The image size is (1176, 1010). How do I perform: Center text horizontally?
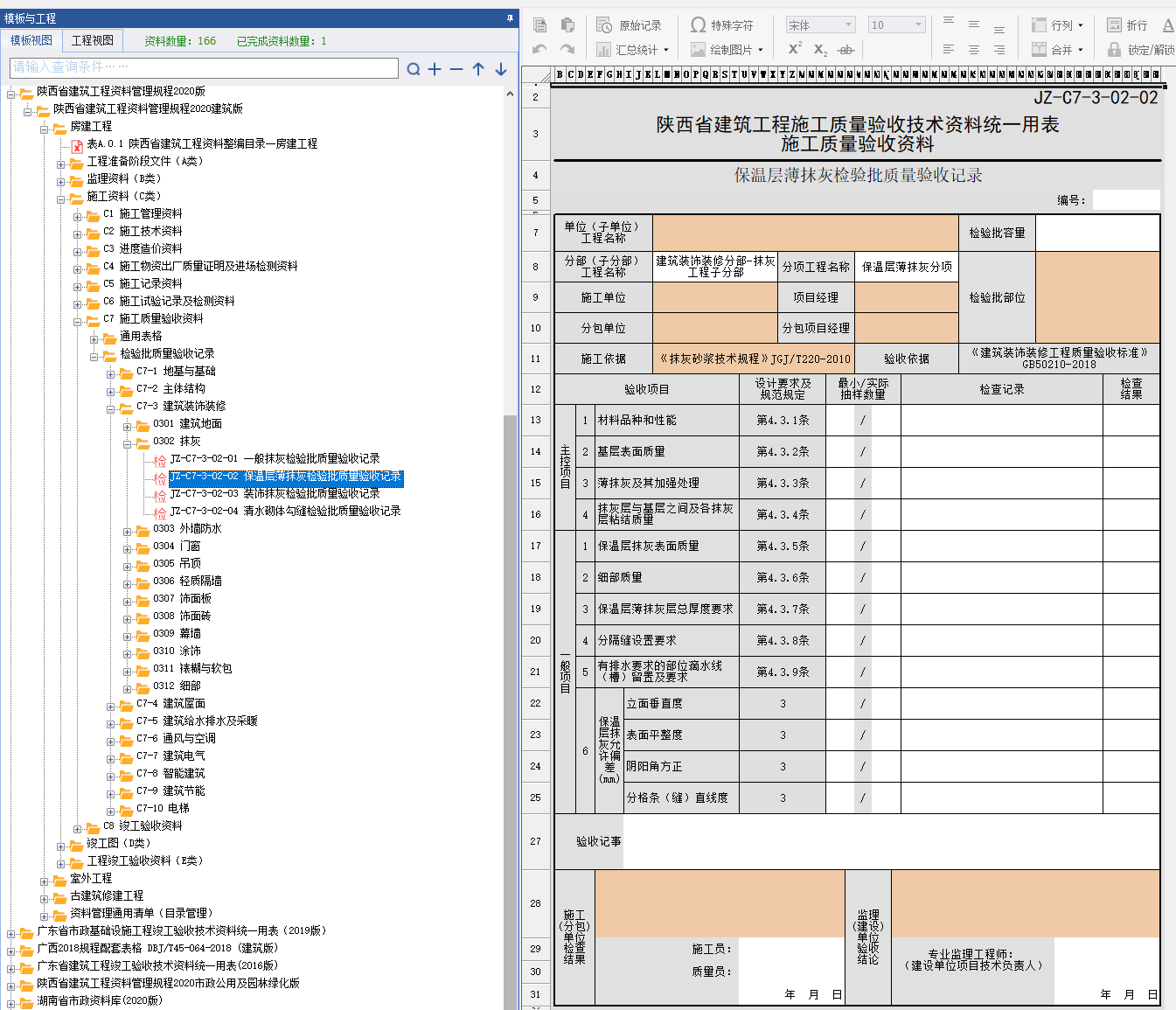coord(974,50)
